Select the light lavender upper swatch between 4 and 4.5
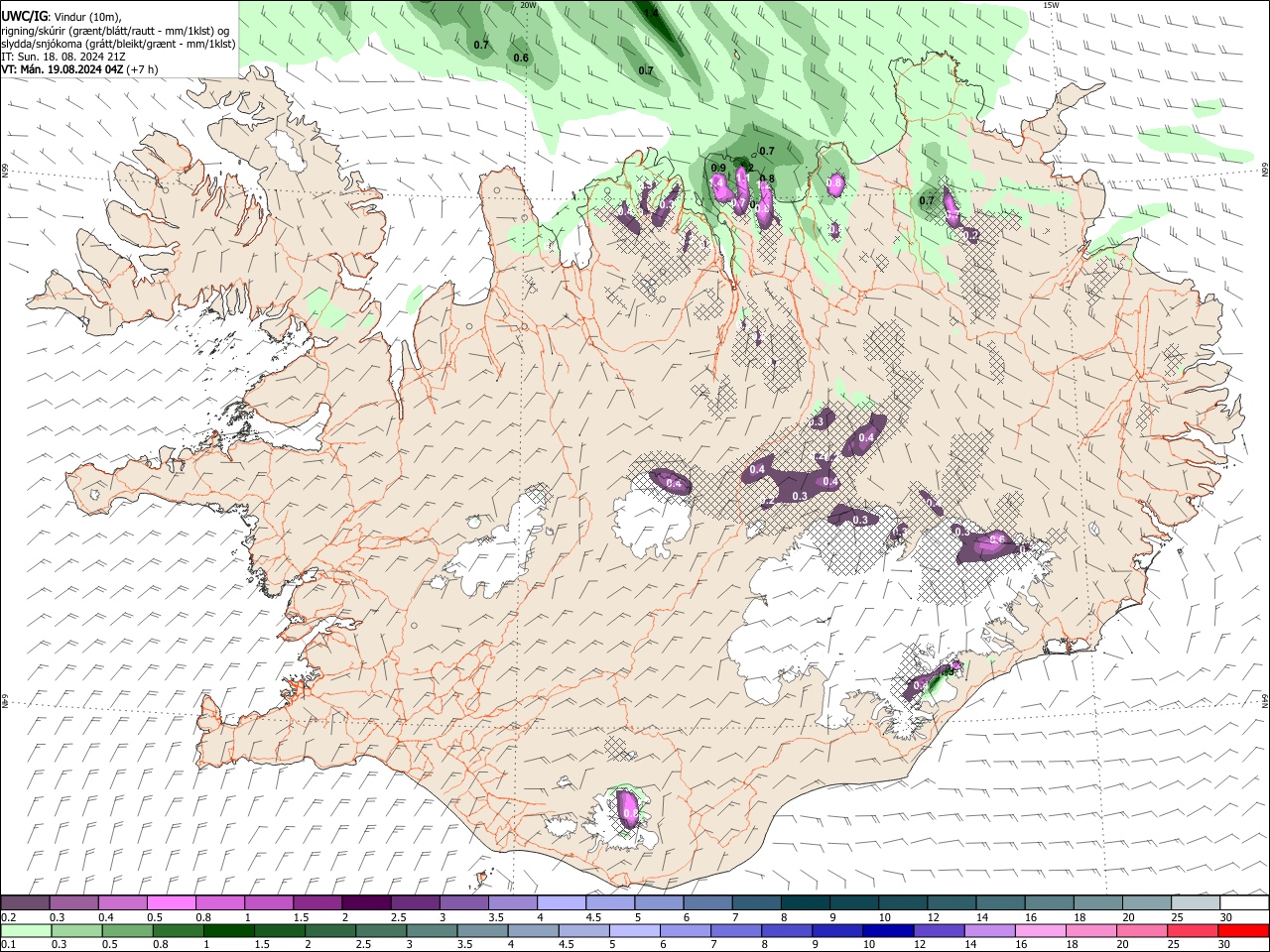The height and width of the screenshot is (952, 1270). (x=561, y=902)
